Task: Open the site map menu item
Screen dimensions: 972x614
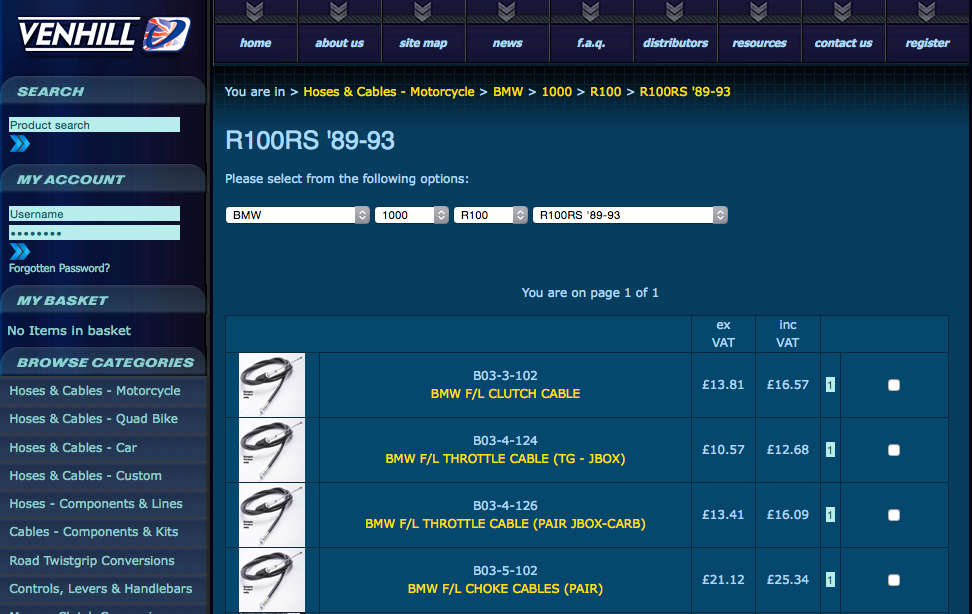Action: 423,43
